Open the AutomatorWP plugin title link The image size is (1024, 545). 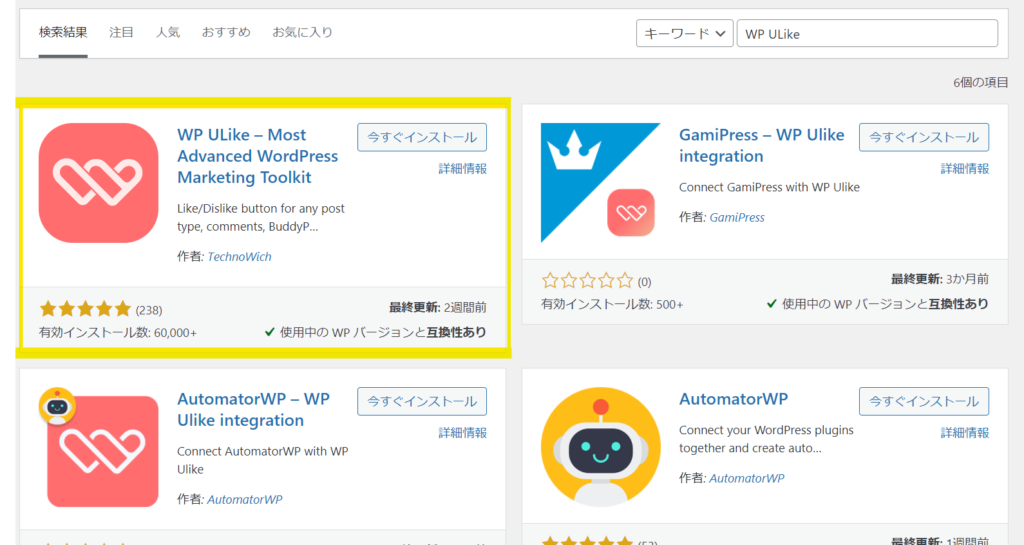click(x=733, y=399)
